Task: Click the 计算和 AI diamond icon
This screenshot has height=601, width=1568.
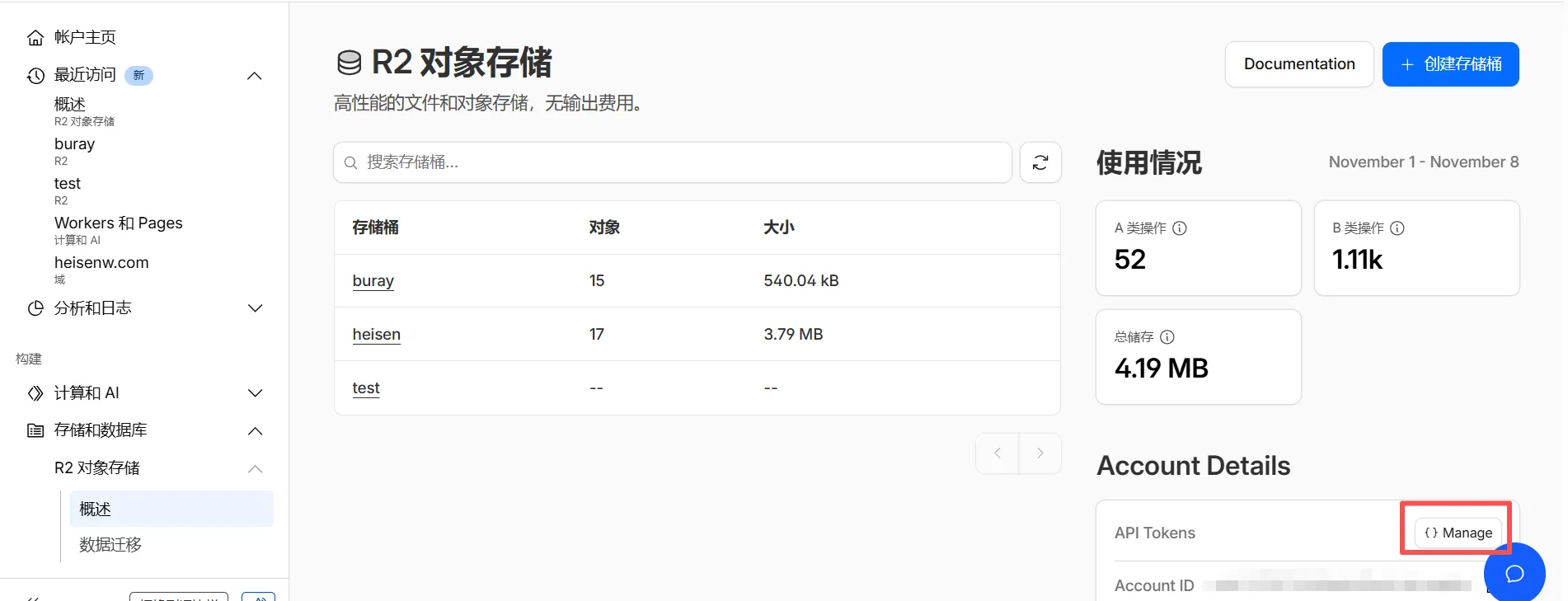Action: click(35, 393)
